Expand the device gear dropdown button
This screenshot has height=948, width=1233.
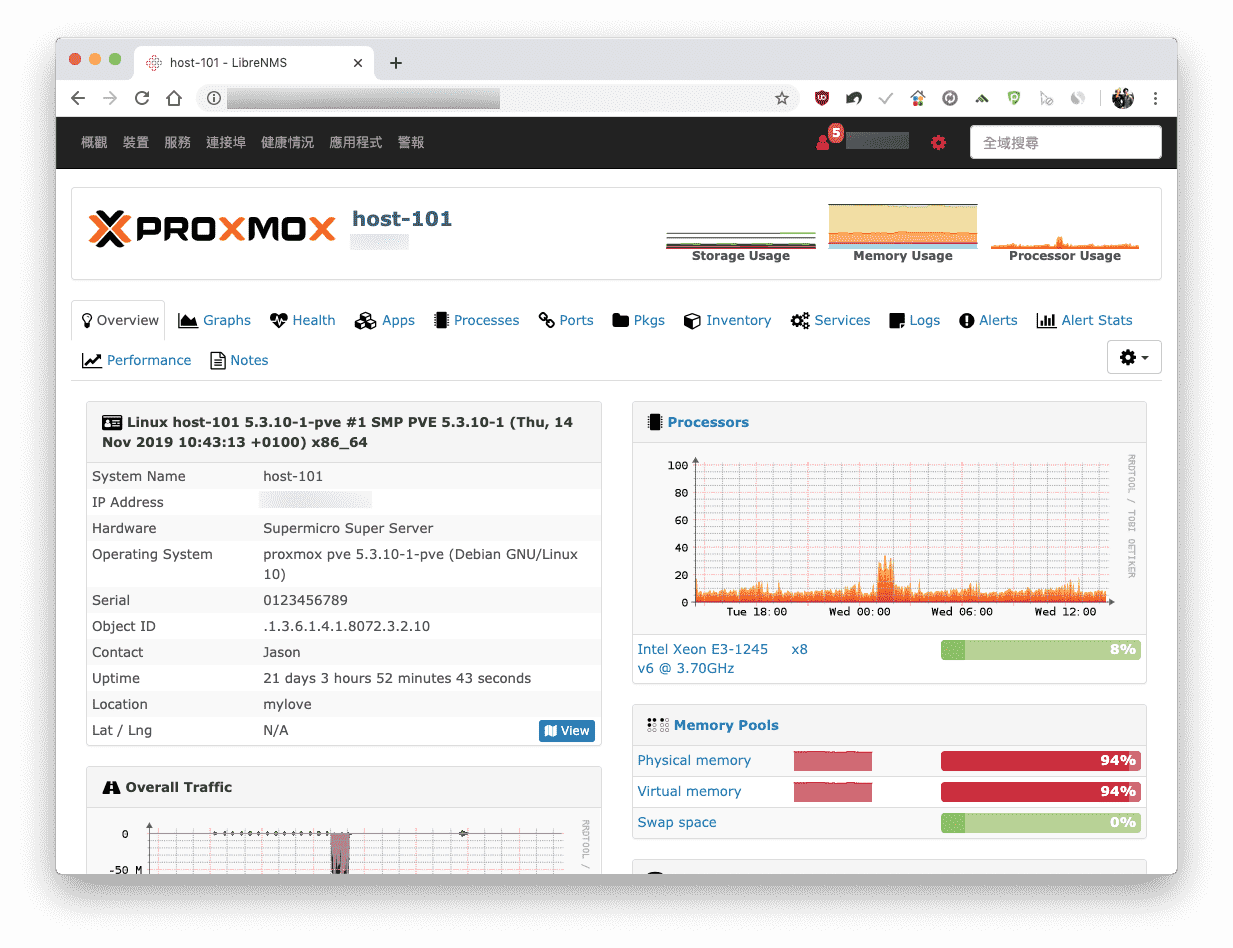coord(1134,357)
